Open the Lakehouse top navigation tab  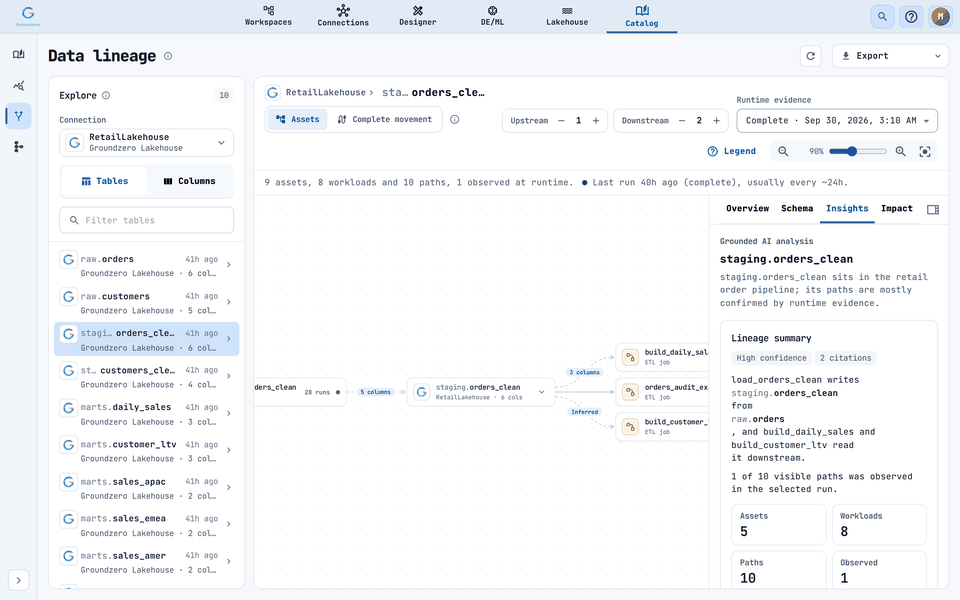tap(567, 17)
